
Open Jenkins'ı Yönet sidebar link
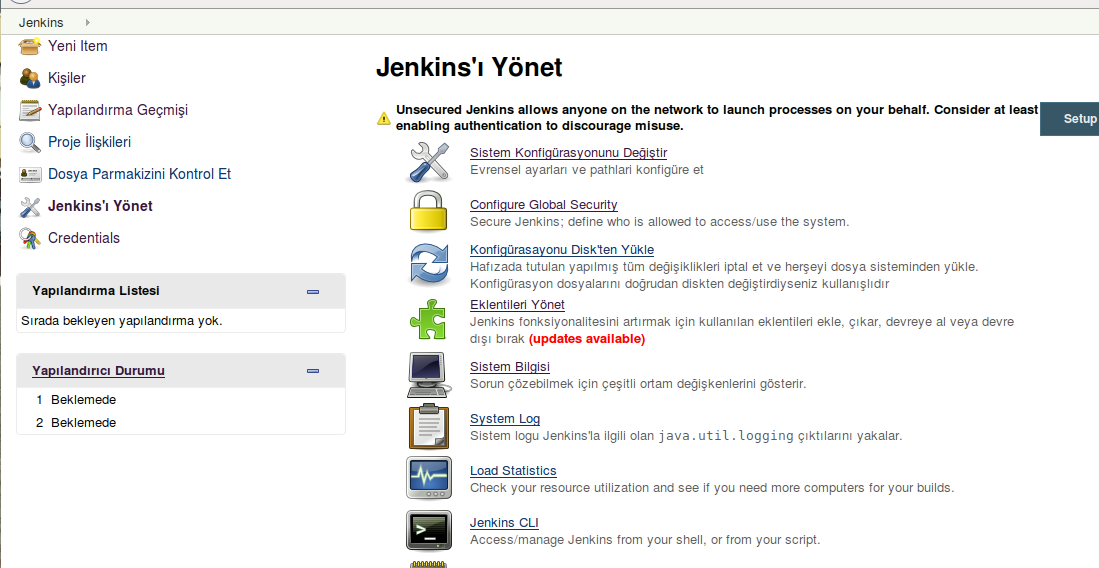(x=100, y=206)
